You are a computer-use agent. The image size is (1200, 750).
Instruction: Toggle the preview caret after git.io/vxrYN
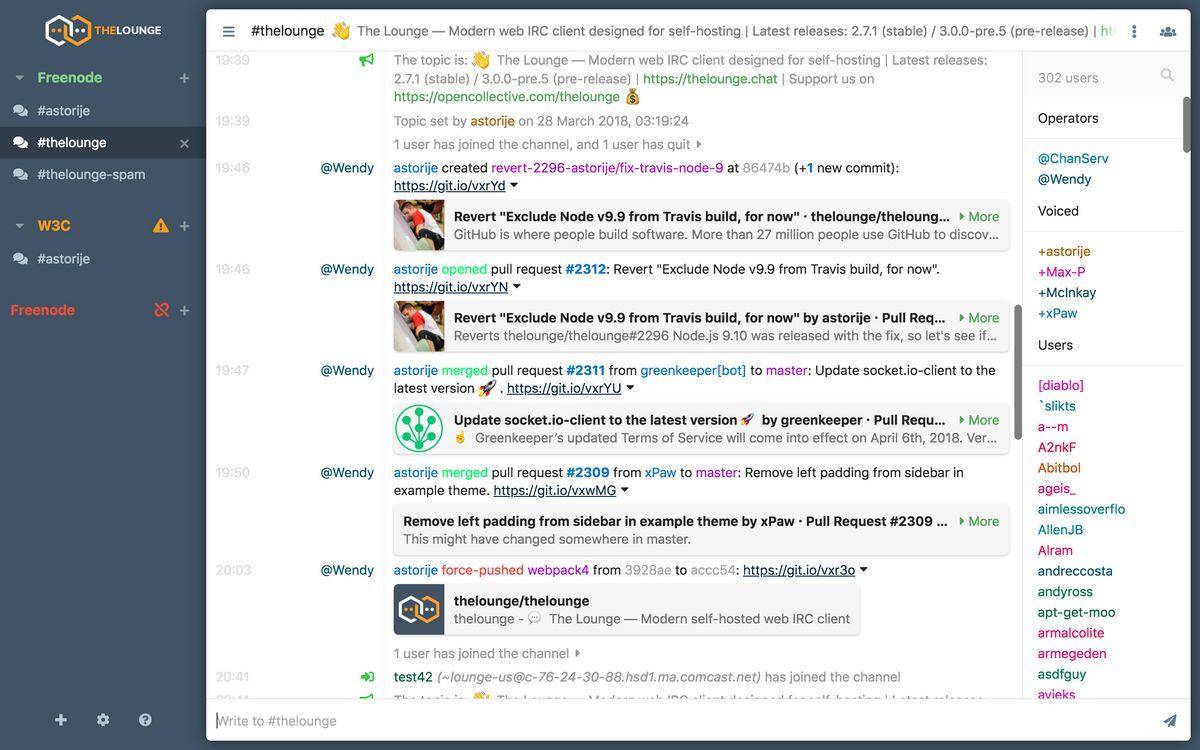pos(517,287)
